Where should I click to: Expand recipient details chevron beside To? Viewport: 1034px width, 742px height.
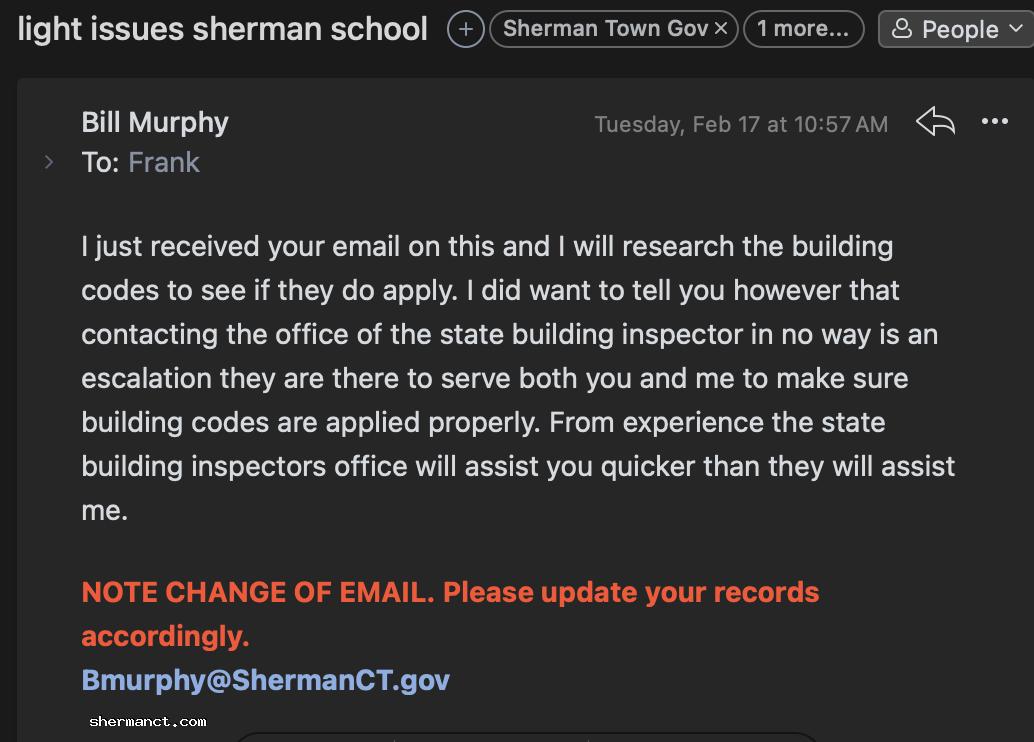pos(49,162)
